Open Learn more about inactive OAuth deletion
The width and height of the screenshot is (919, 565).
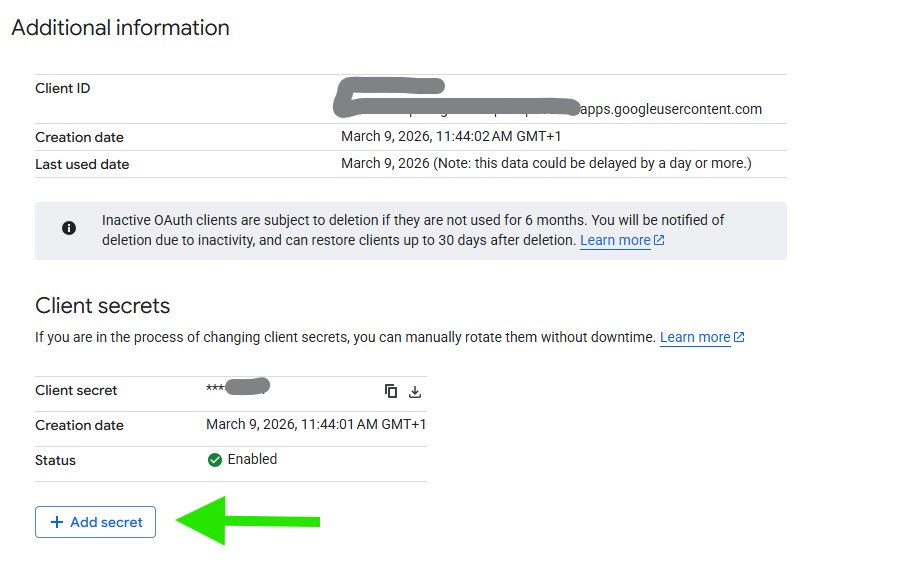615,240
